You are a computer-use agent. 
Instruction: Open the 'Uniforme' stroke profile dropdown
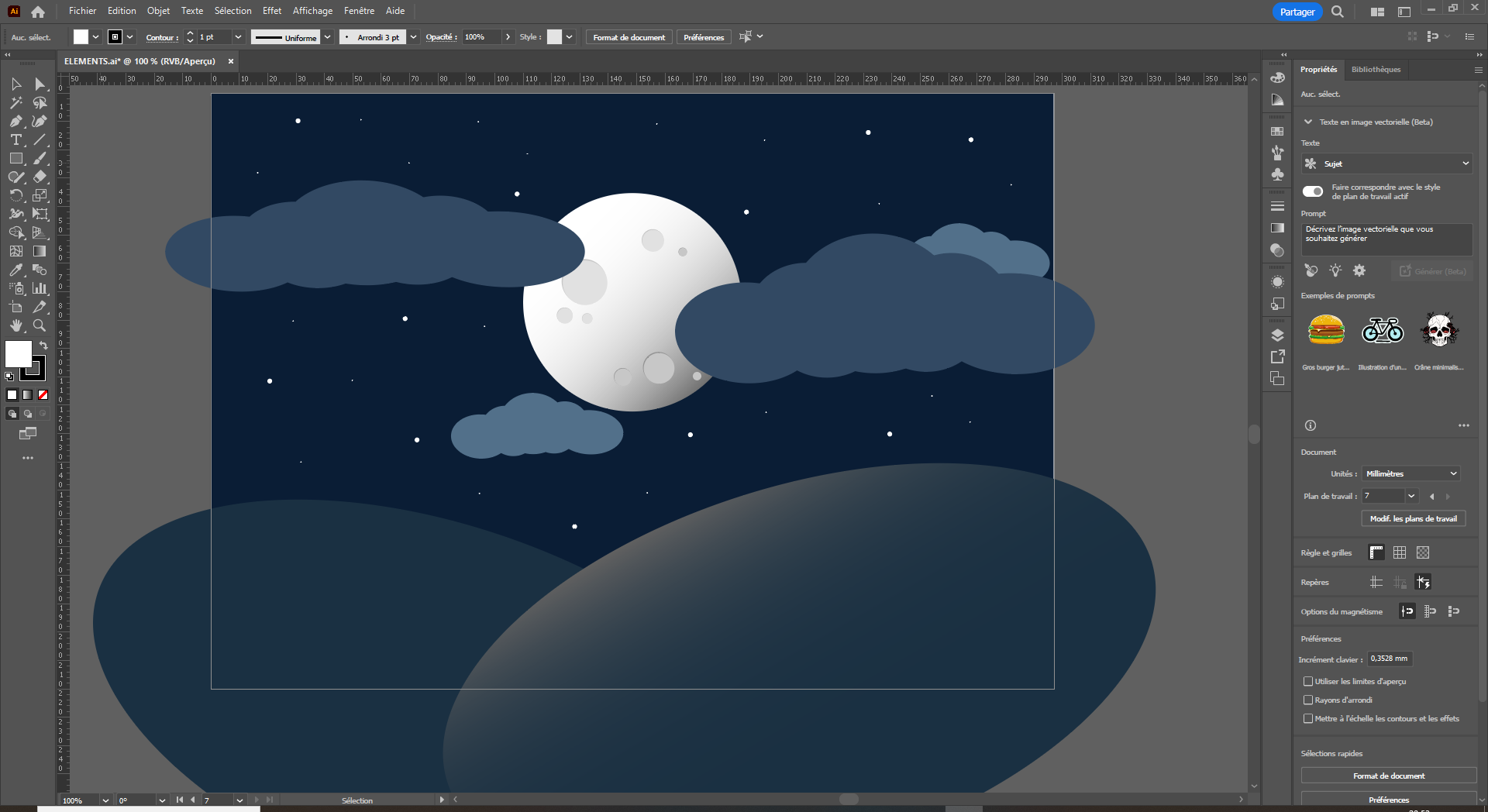[x=327, y=36]
